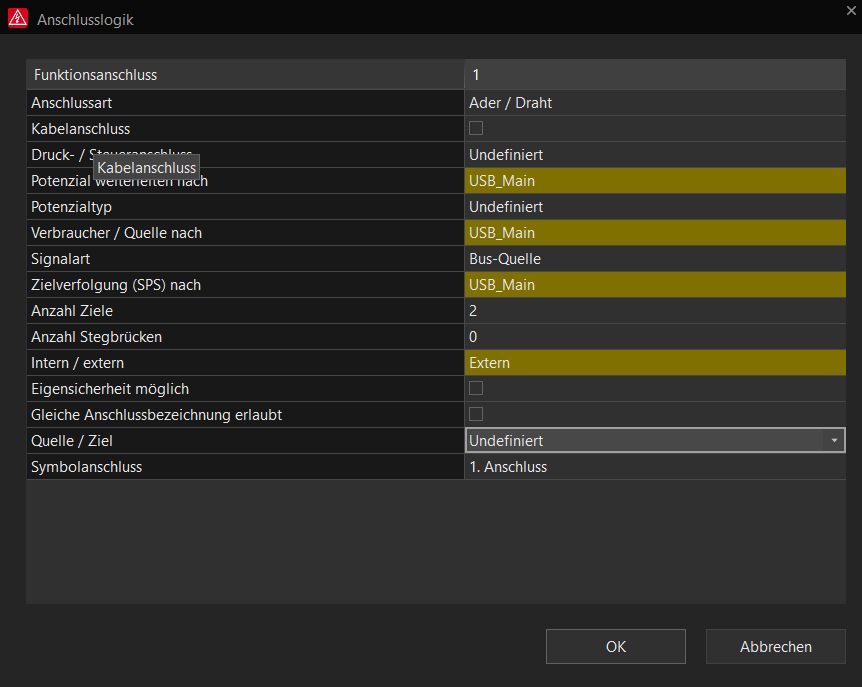Click the header cell showing '1'
862x687 pixels.
click(x=655, y=75)
